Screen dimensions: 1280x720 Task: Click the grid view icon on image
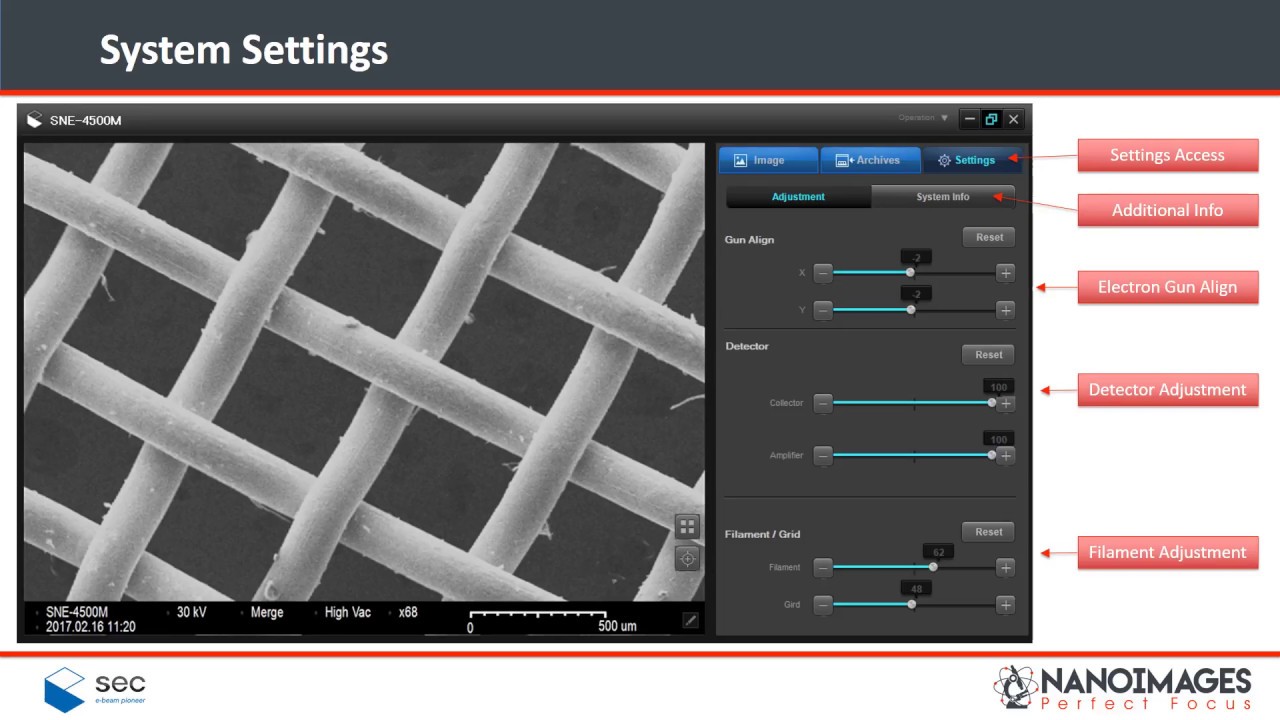[687, 526]
